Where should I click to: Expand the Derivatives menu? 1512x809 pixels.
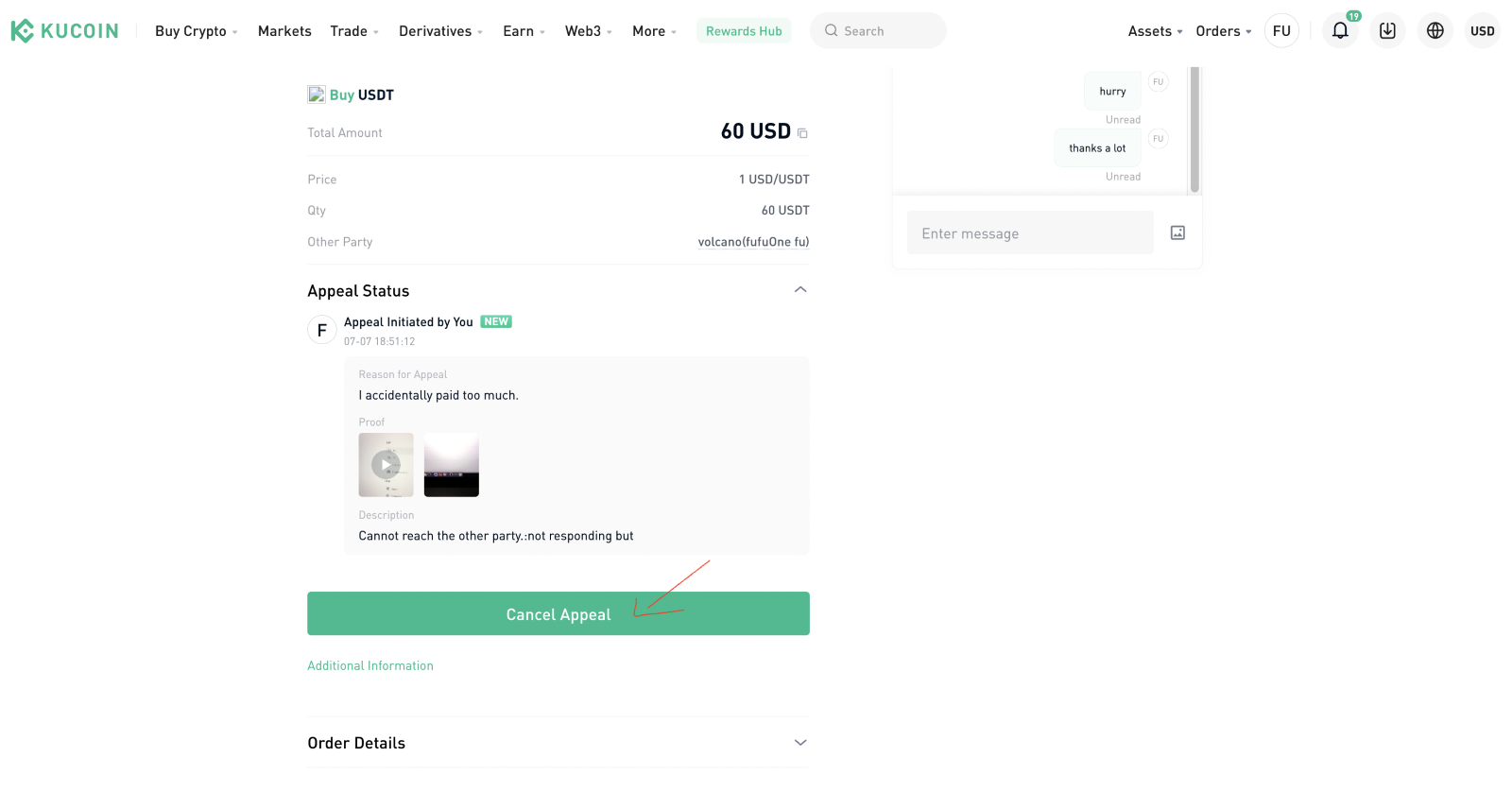pos(441,31)
